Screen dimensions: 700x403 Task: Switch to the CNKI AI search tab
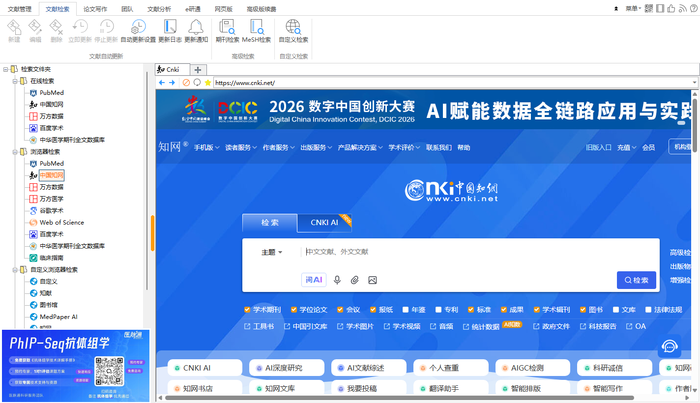point(325,222)
